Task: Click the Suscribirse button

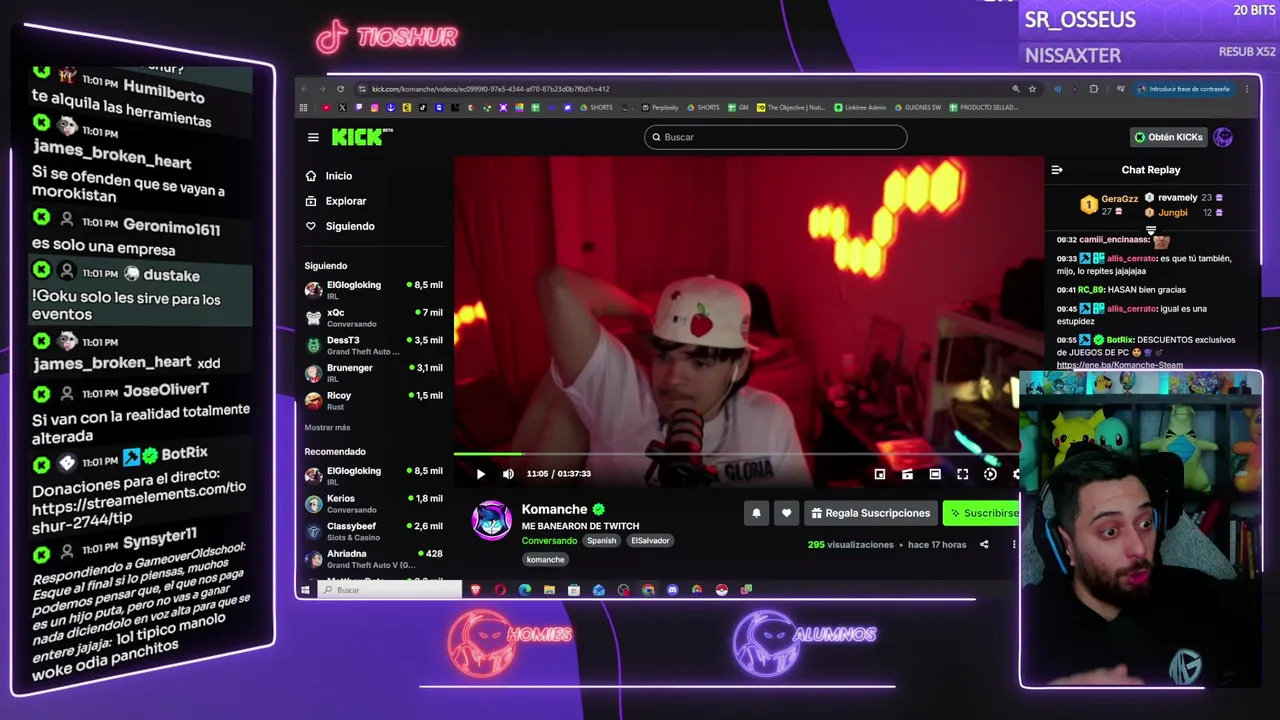Action: tap(982, 513)
